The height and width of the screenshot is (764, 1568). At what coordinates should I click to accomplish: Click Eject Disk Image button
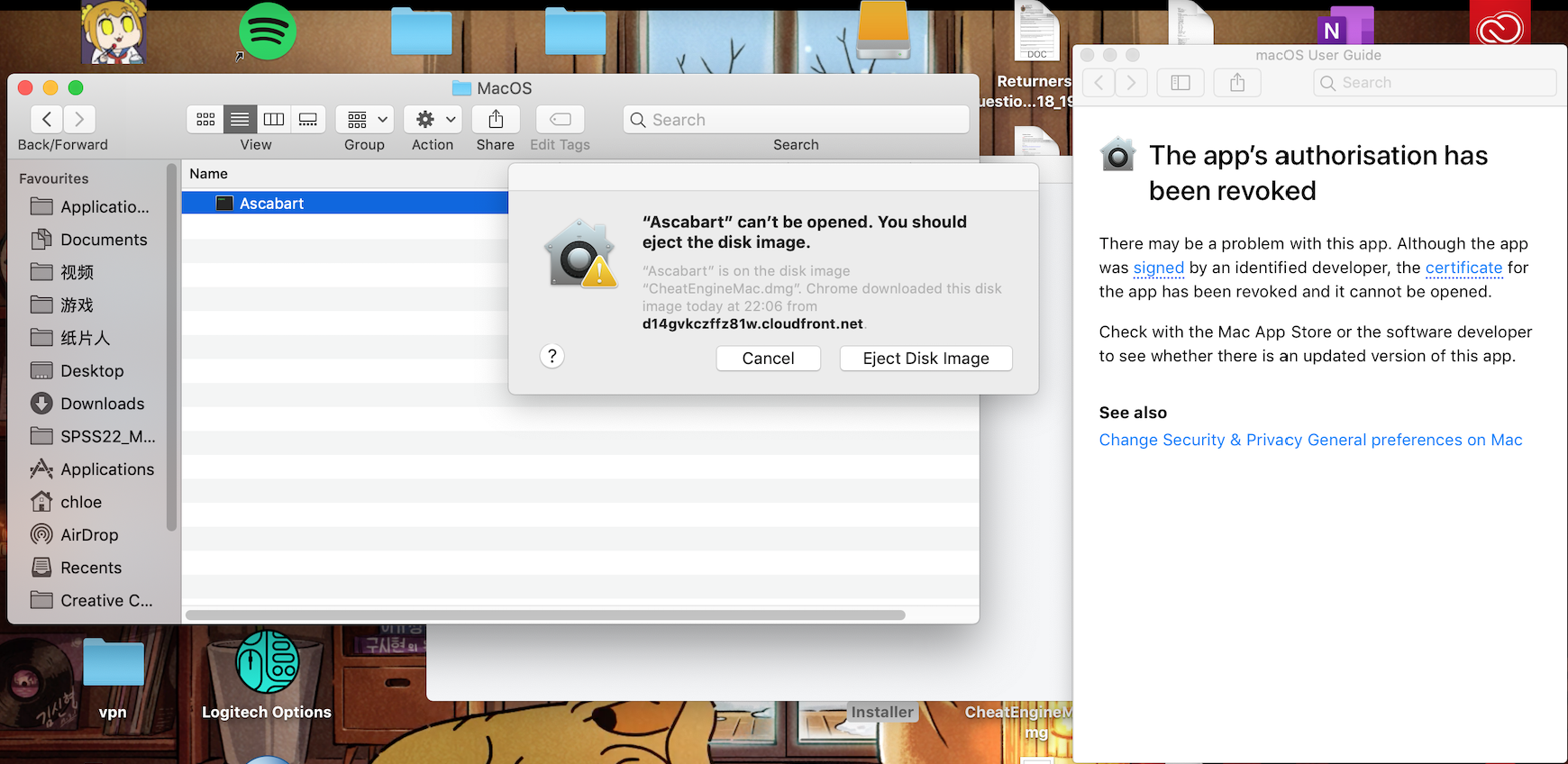925,359
